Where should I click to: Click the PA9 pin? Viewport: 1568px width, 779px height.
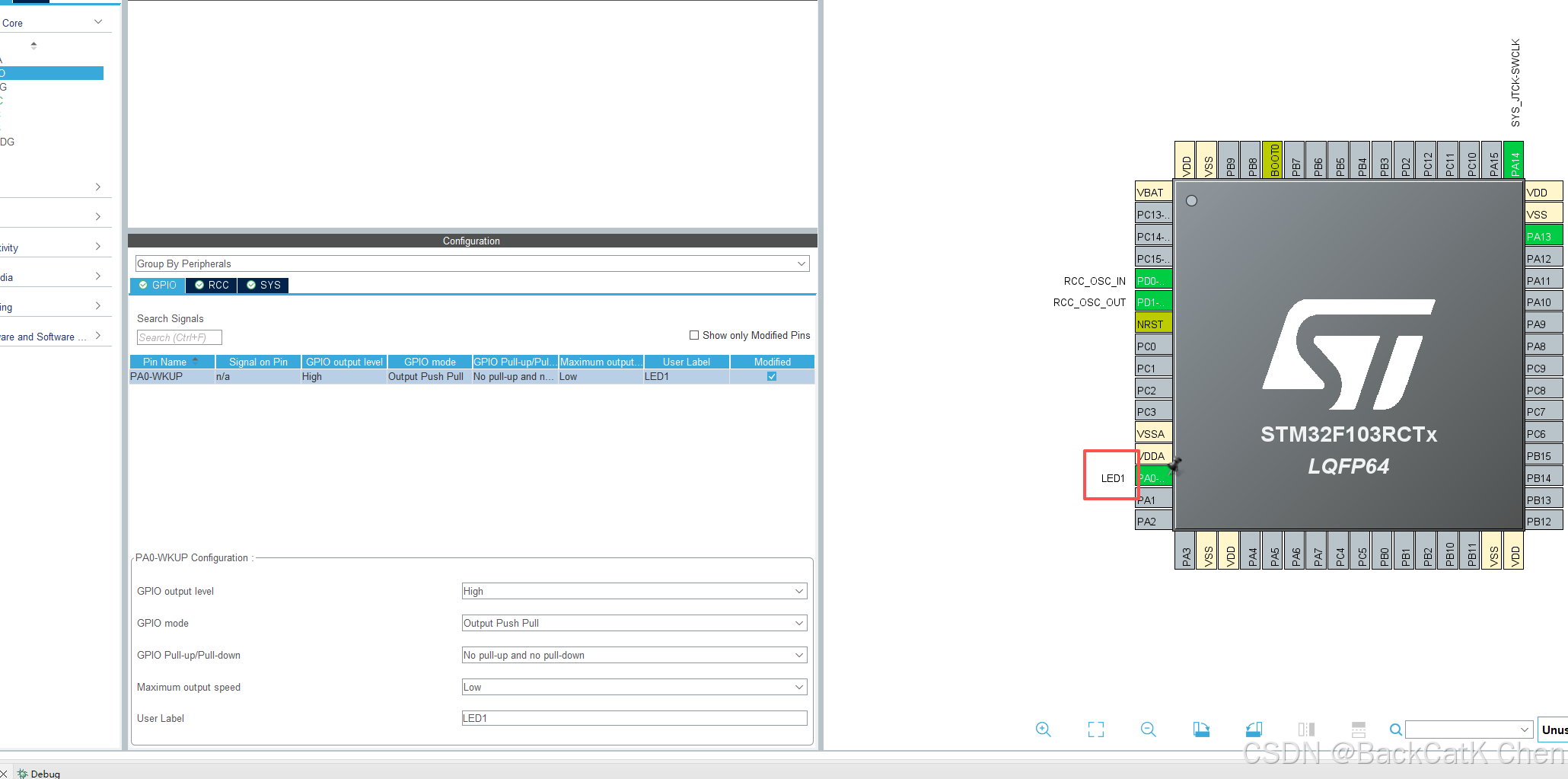[1544, 324]
